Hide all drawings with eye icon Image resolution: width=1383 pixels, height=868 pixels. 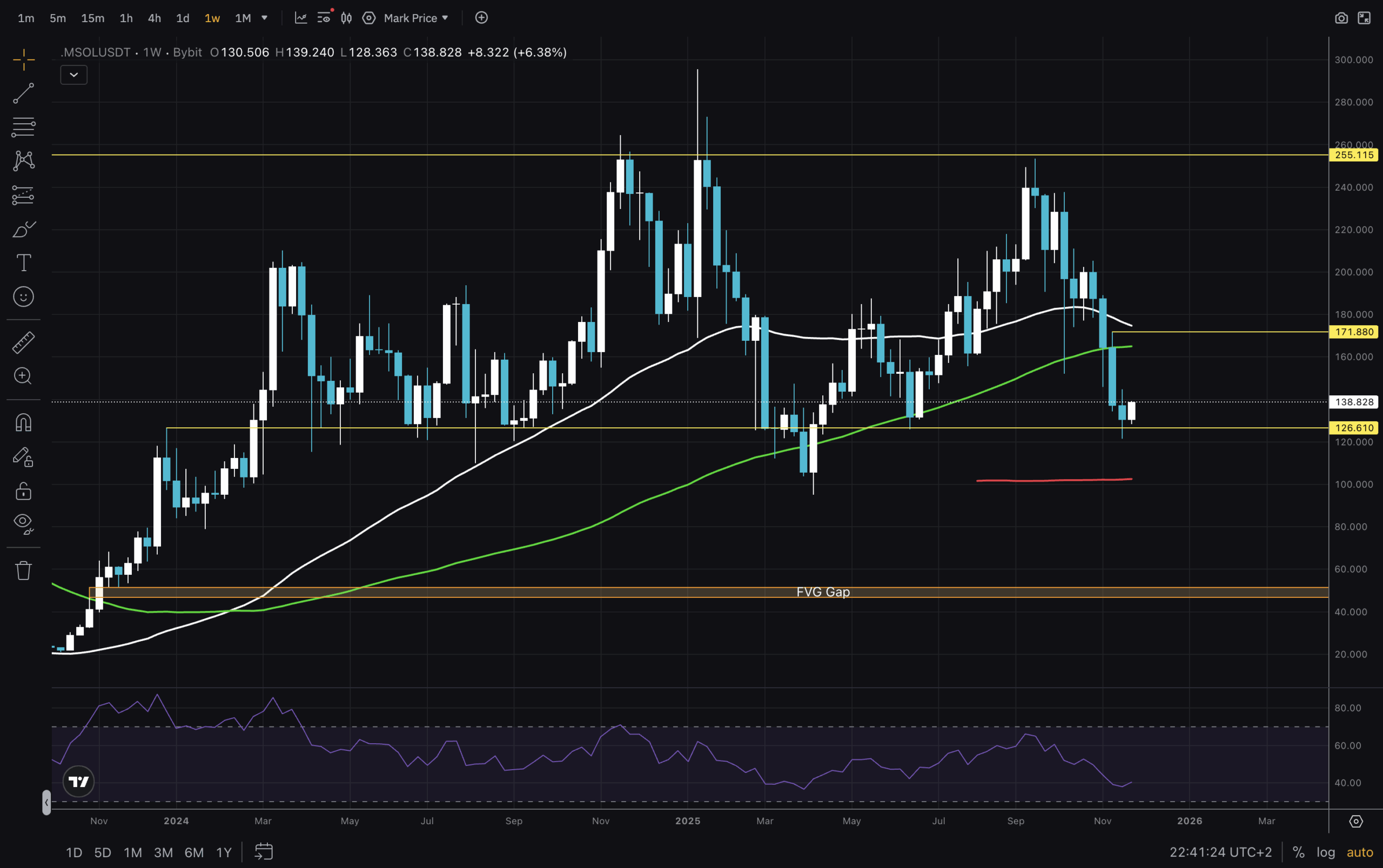[x=24, y=522]
